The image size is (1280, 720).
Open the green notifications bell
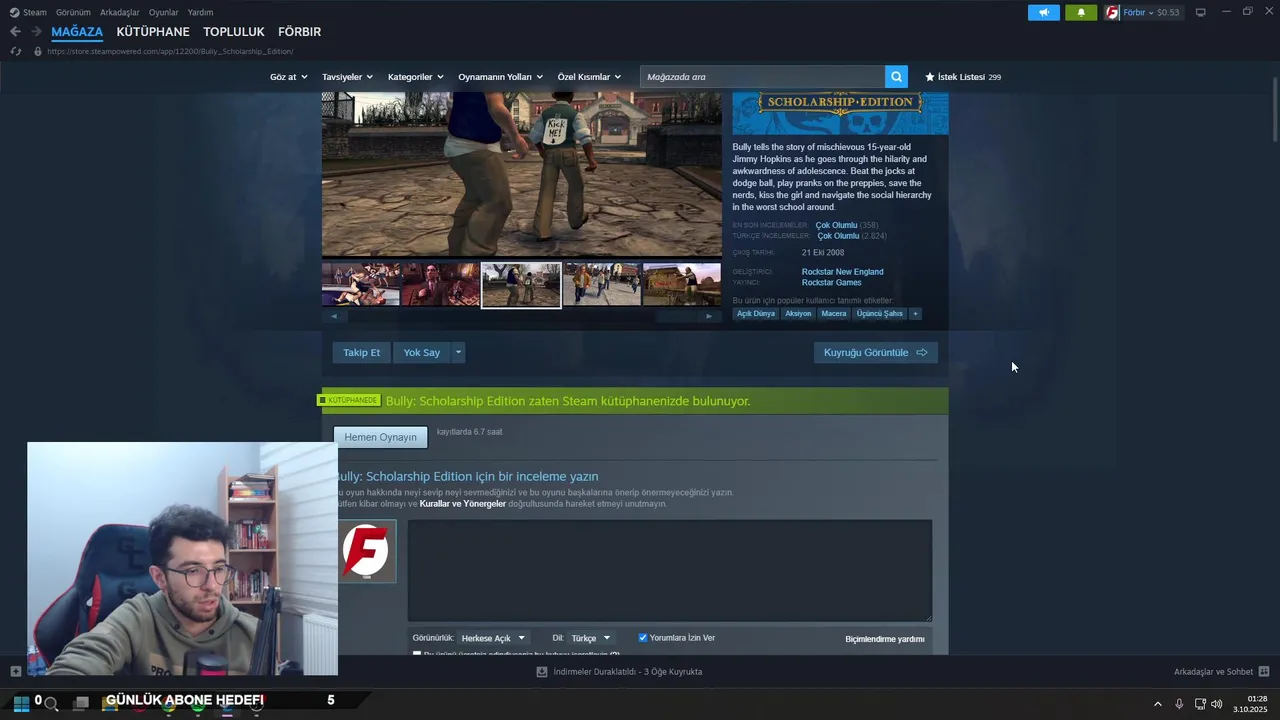click(x=1081, y=12)
